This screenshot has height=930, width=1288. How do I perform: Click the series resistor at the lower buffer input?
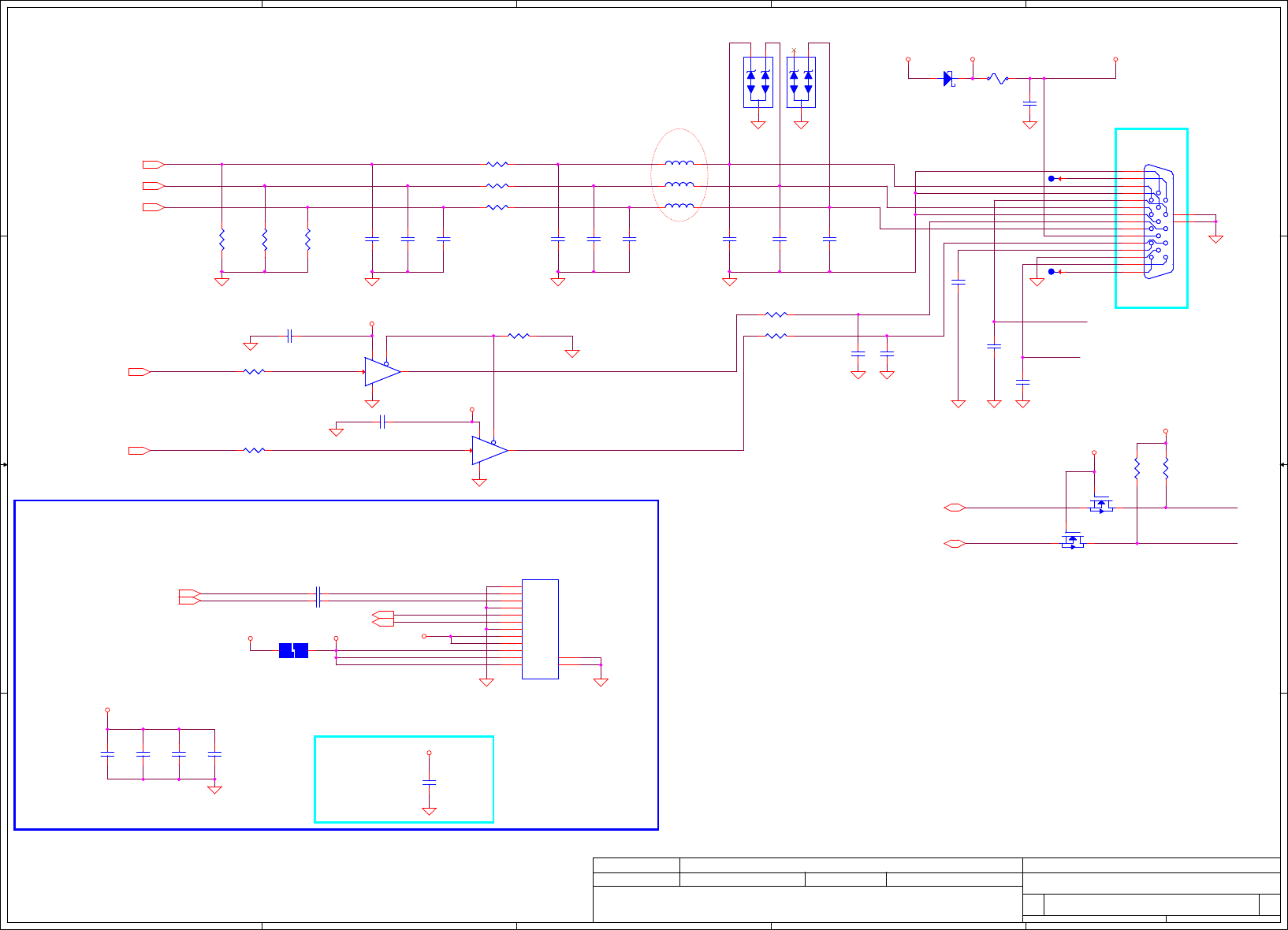coord(254,450)
